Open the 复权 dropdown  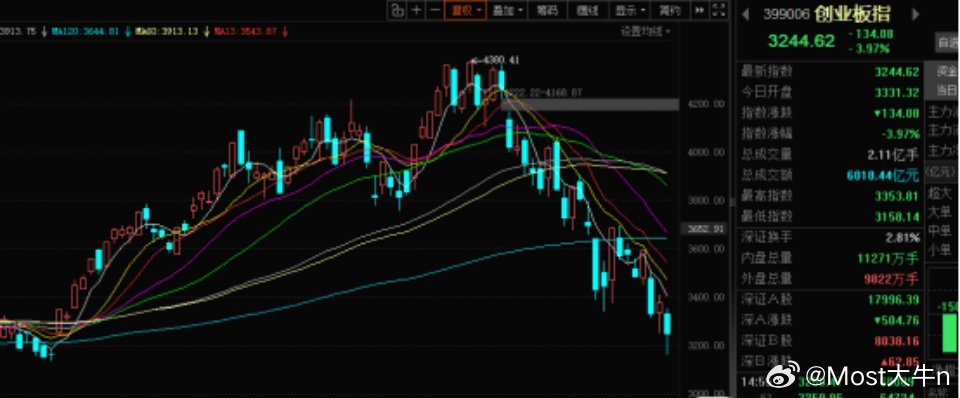pyautogui.click(x=465, y=10)
